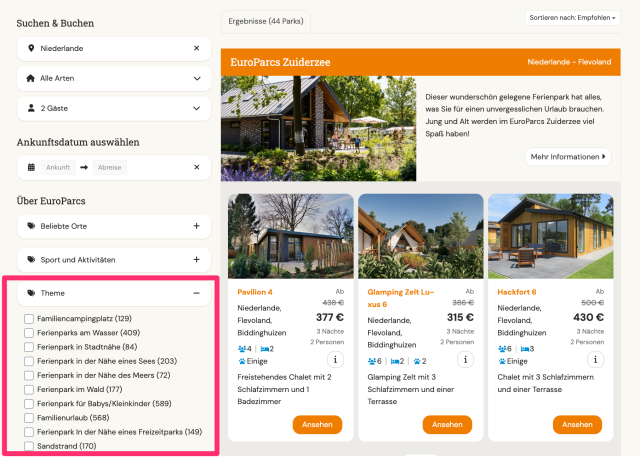Enable Ferienpark in der Nähe des Meers filter

(29, 375)
